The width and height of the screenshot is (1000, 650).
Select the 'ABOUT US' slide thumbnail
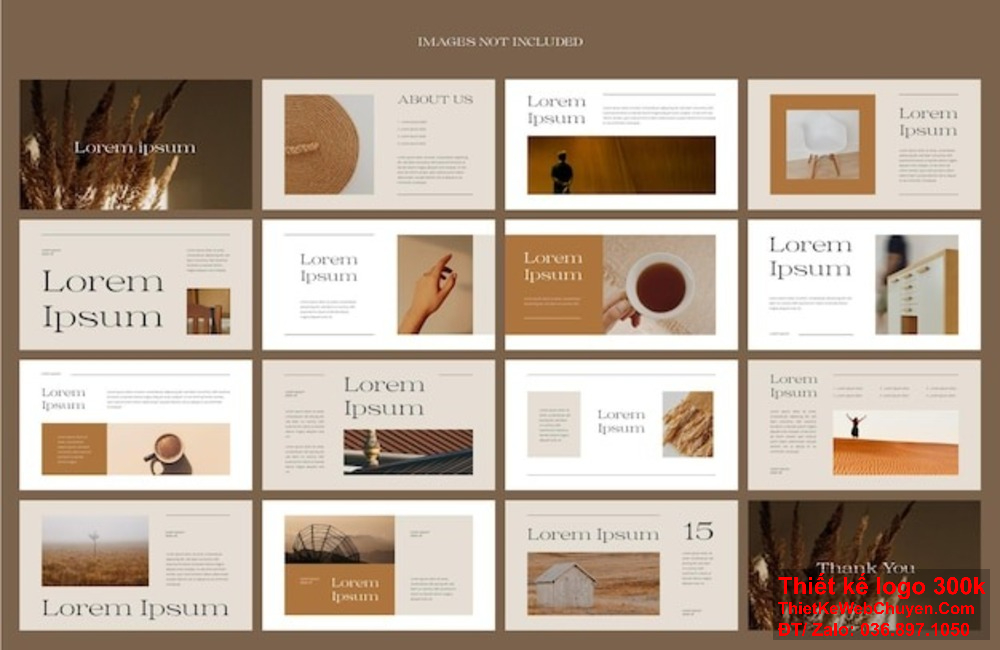pyautogui.click(x=378, y=144)
